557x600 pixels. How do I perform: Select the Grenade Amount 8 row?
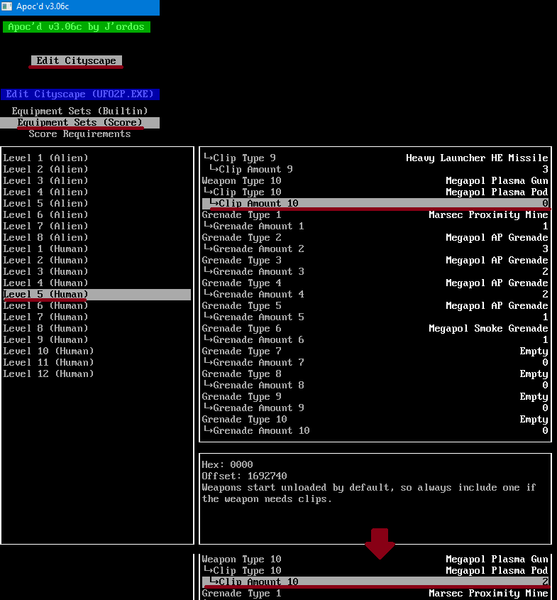[375, 385]
